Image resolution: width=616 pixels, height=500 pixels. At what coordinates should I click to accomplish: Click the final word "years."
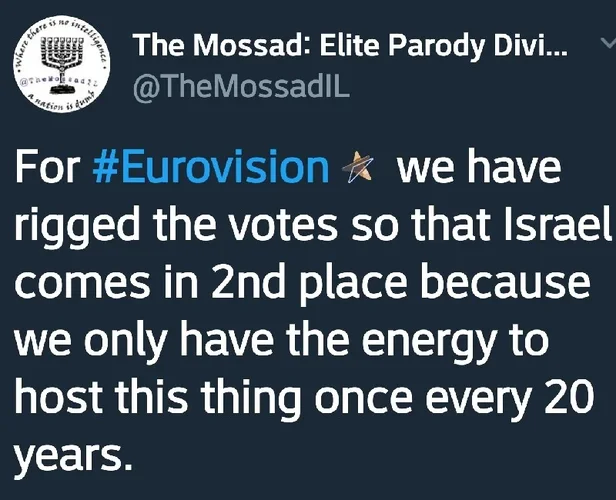(x=73, y=458)
